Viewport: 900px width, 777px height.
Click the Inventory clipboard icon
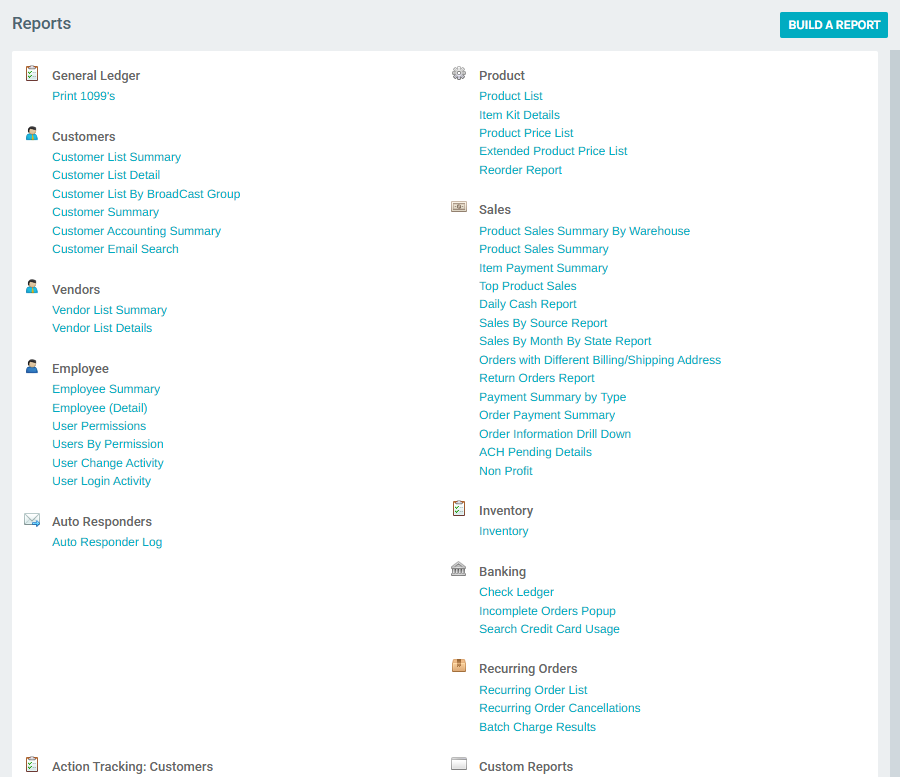pyautogui.click(x=459, y=507)
